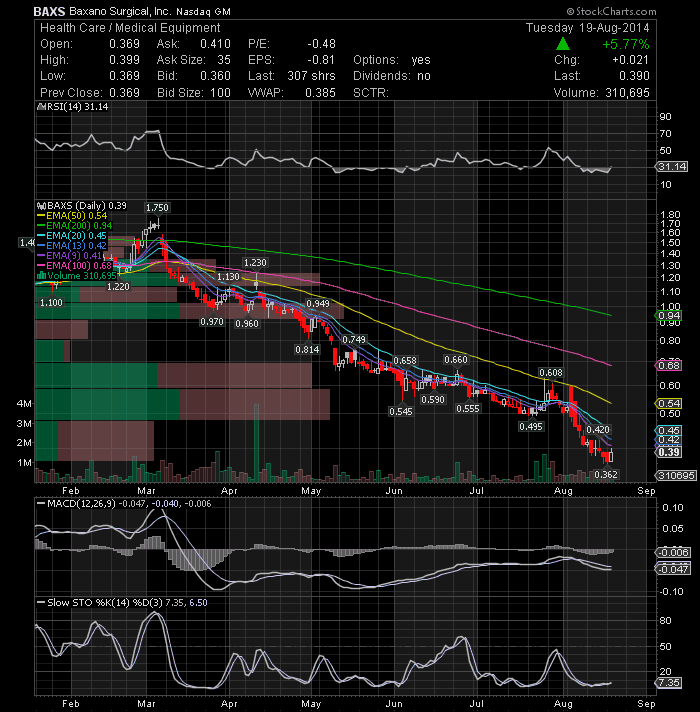700x712 pixels.
Task: Click the Ask Size value 35
Action: click(223, 60)
